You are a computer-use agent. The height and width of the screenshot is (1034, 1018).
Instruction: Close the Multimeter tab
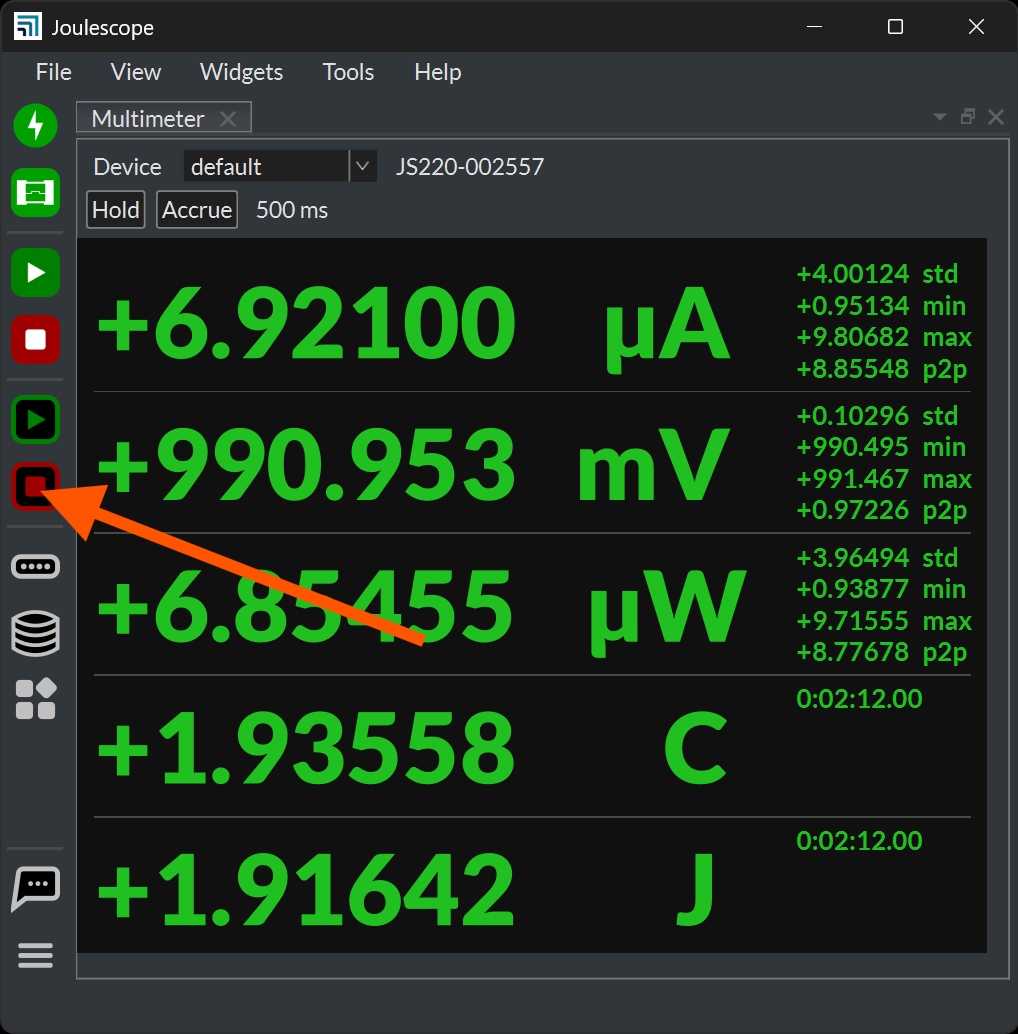coord(228,119)
